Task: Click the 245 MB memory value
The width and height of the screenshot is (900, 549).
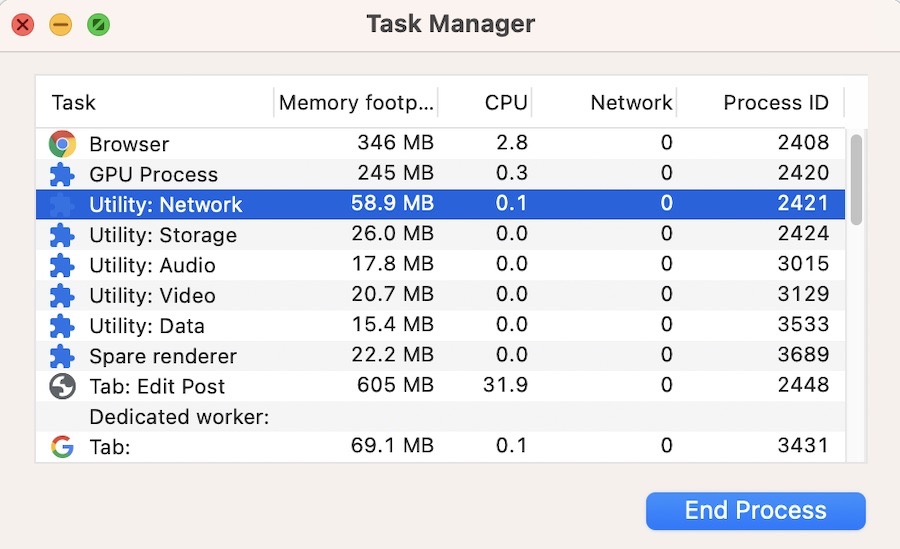Action: click(x=395, y=173)
